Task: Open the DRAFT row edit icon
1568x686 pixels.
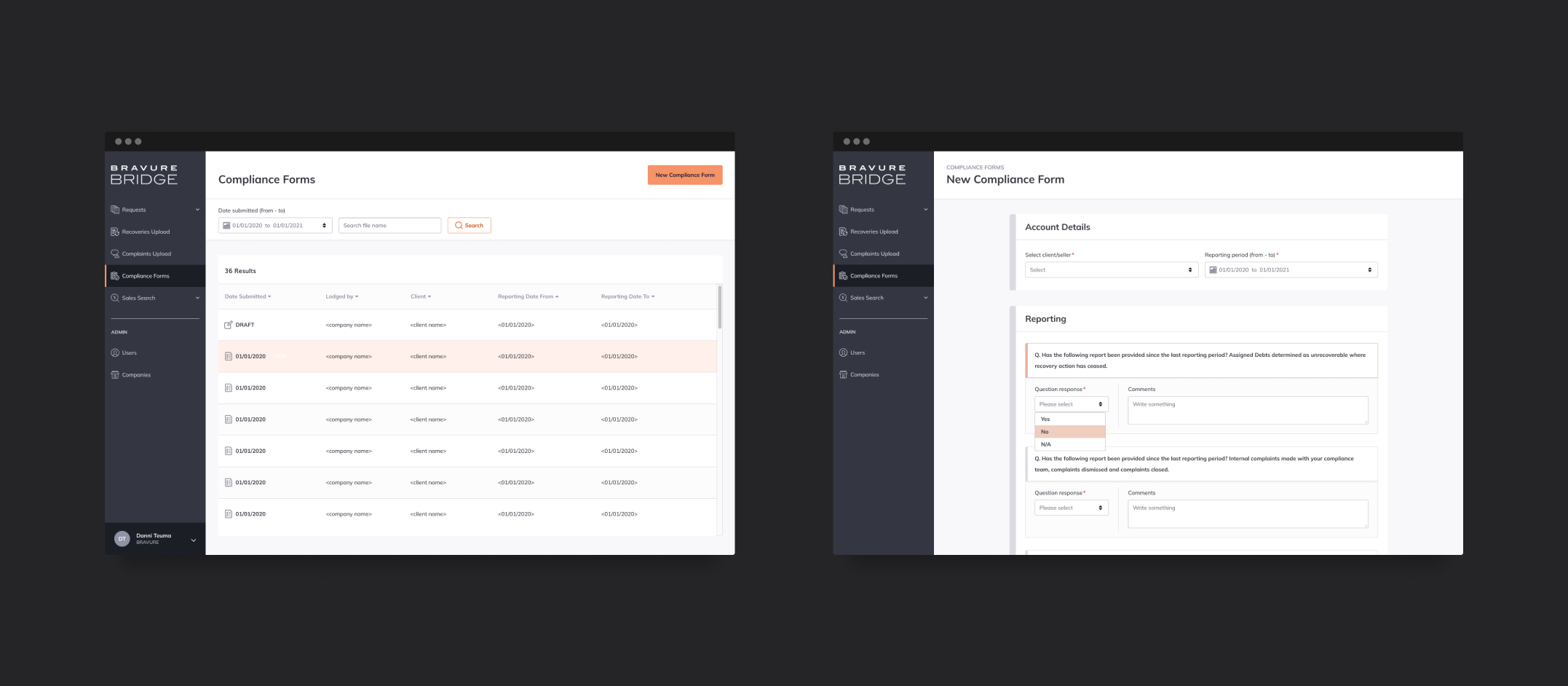Action: pyautogui.click(x=228, y=325)
